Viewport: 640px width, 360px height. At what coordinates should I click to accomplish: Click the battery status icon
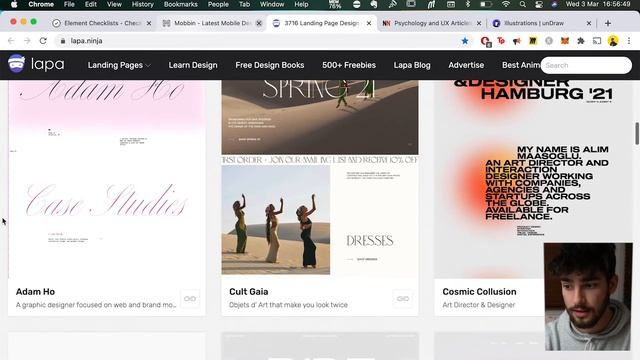[486, 4]
